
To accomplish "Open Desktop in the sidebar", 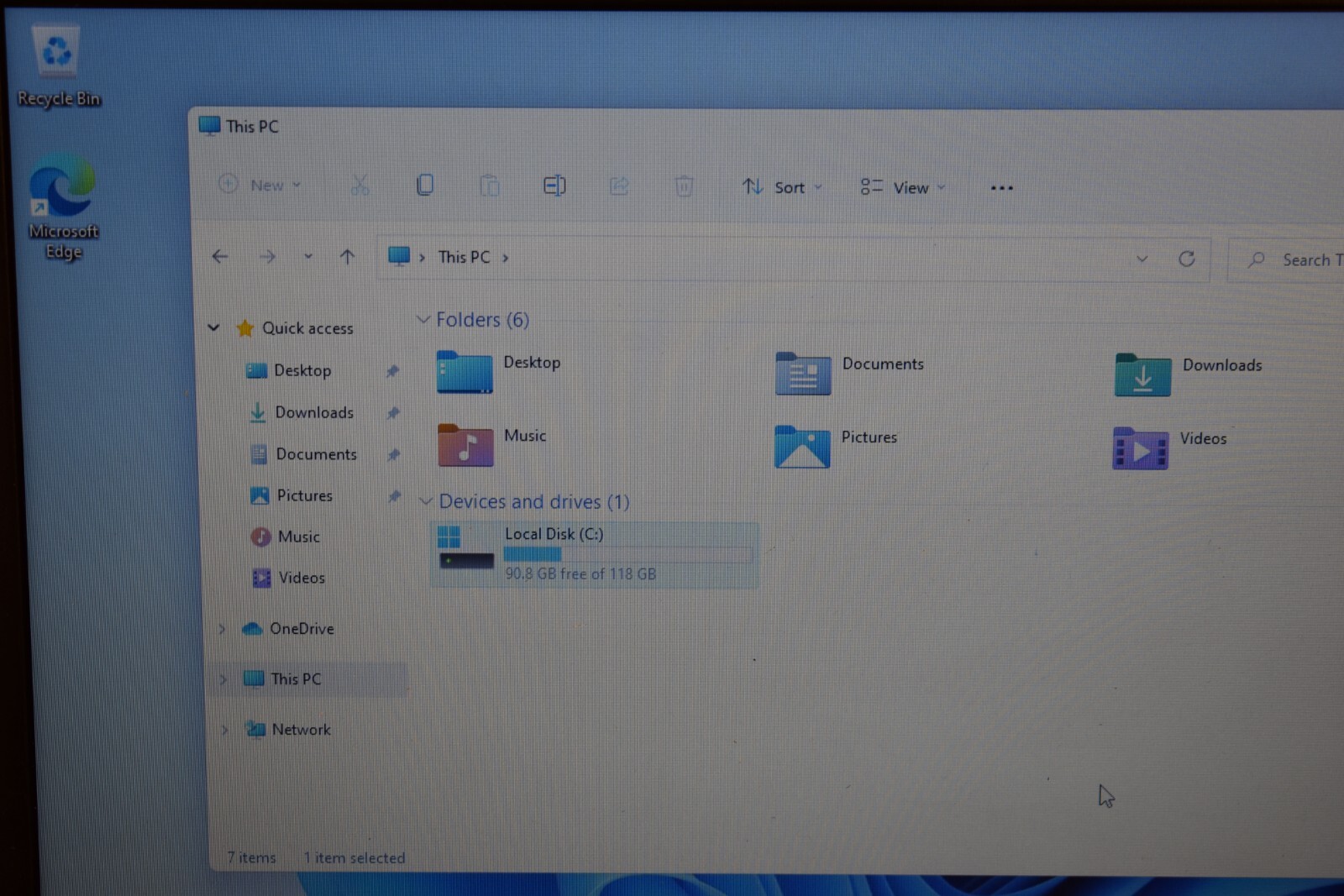I will click(302, 370).
